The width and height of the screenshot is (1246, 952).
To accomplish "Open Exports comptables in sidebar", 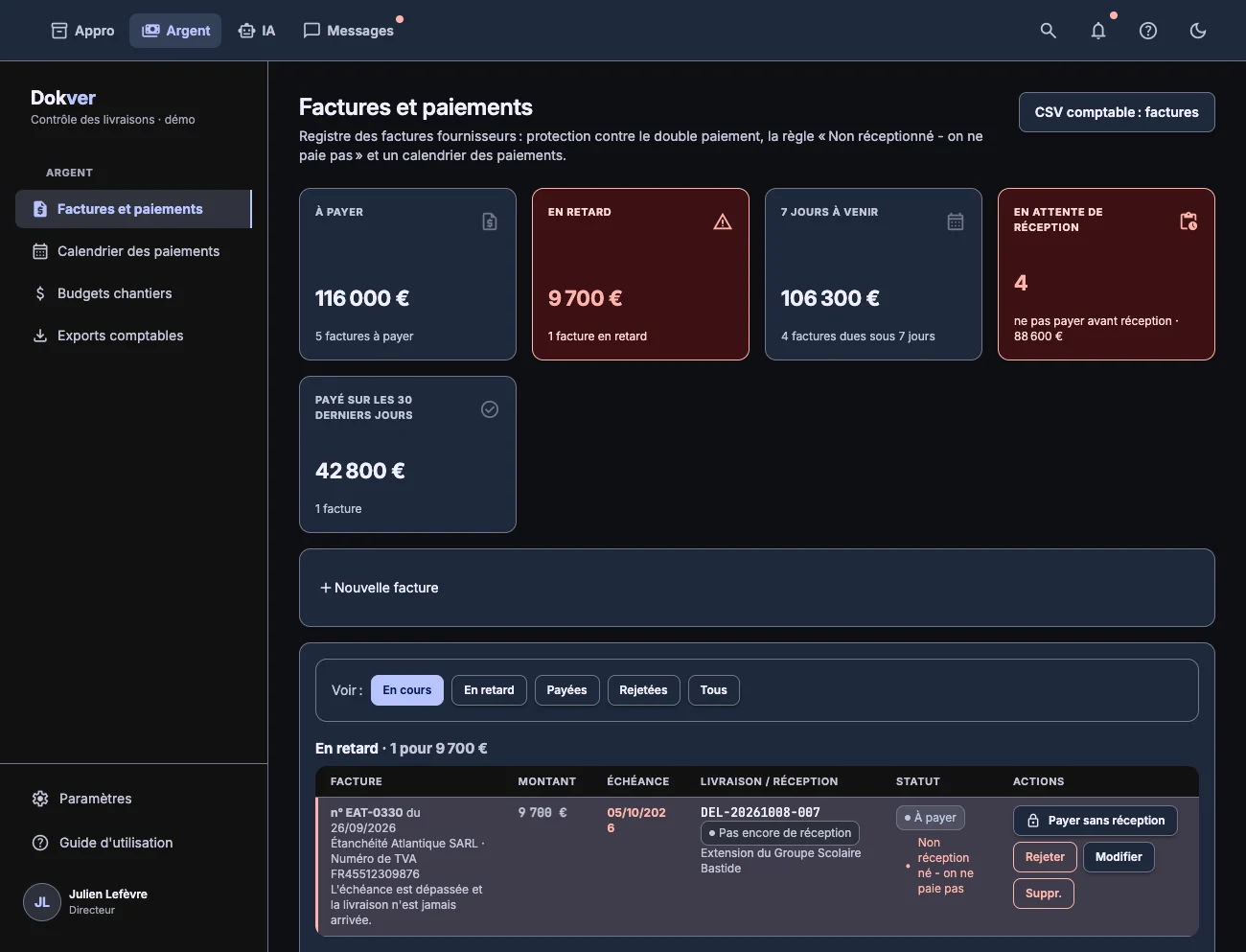I will [x=133, y=336].
